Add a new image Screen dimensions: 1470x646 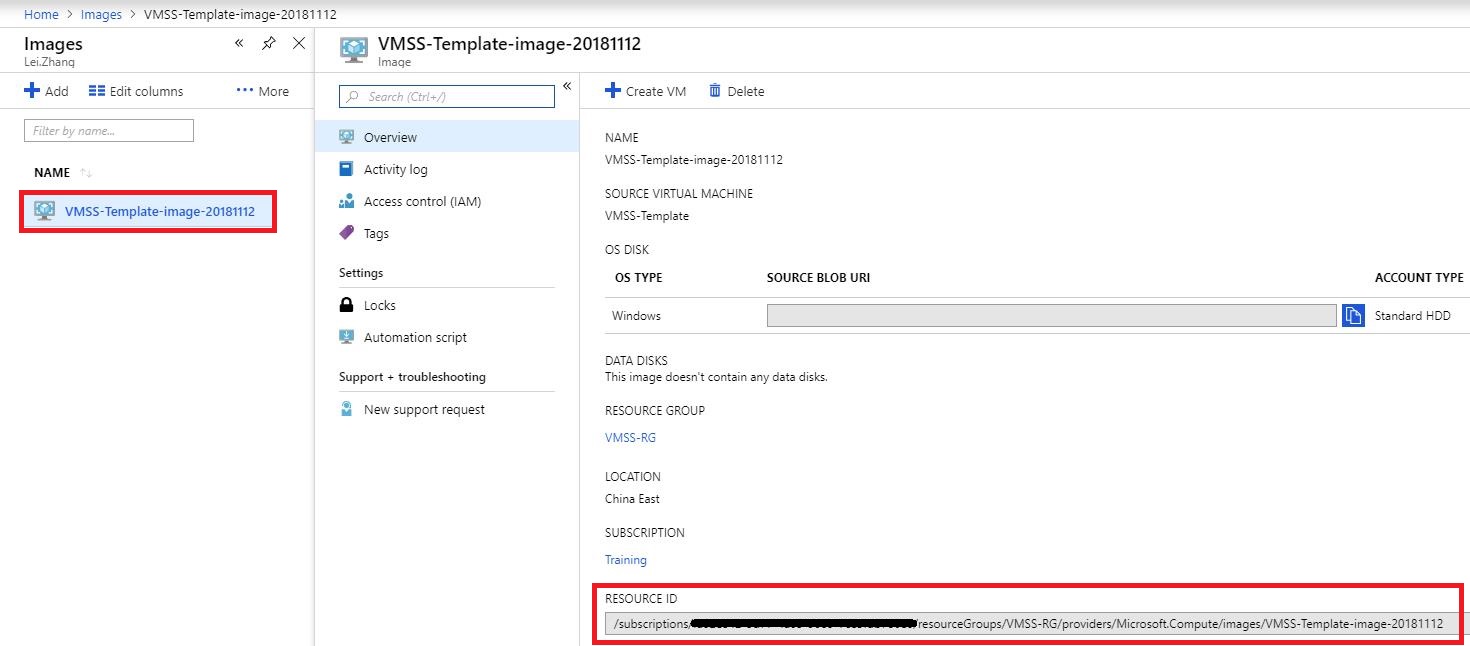(x=46, y=91)
